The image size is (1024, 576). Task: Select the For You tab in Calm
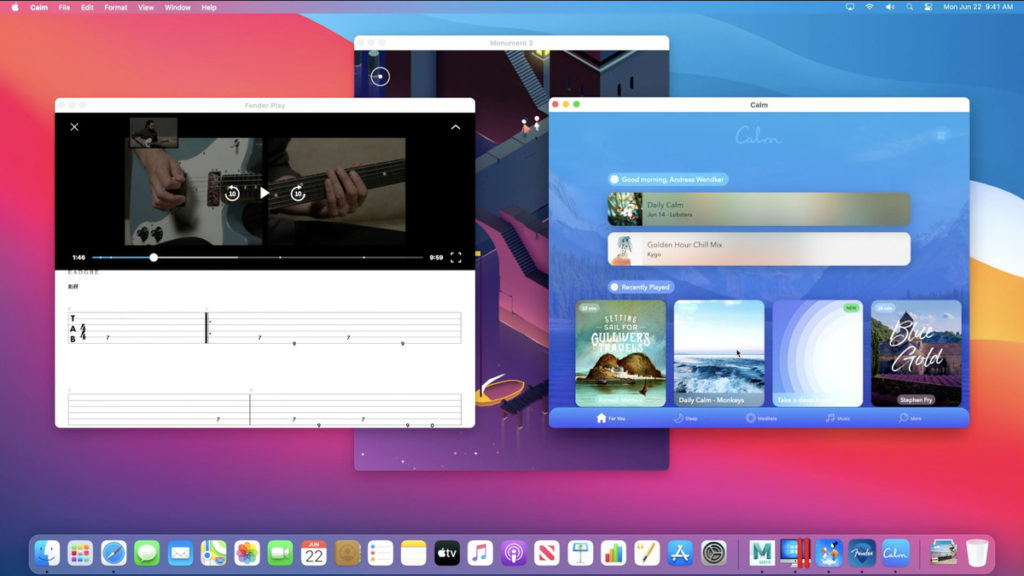[611, 418]
